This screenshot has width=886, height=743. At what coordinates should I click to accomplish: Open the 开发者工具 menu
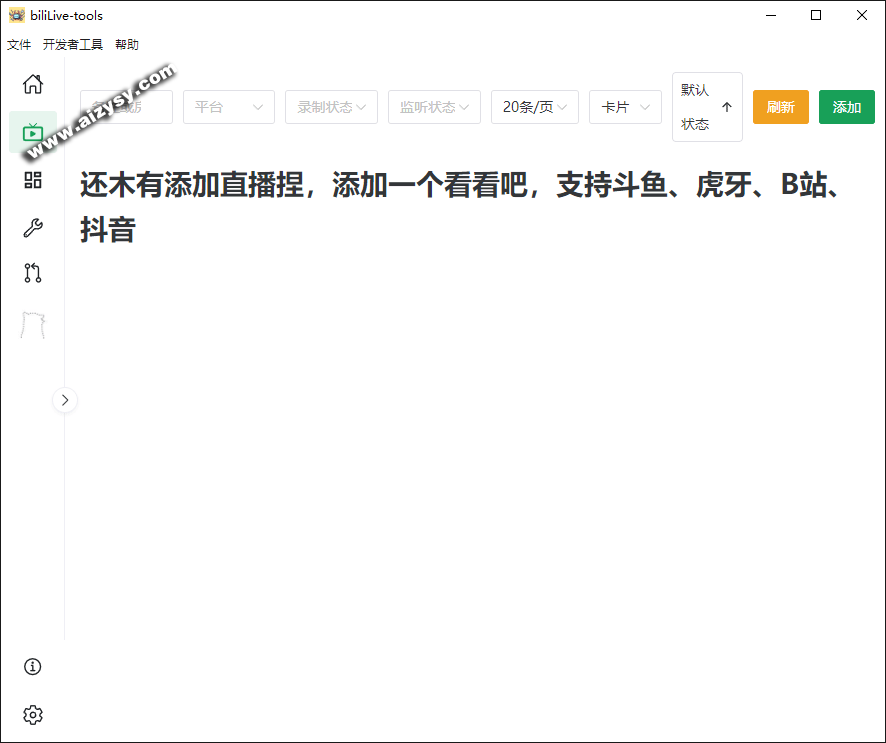73,45
